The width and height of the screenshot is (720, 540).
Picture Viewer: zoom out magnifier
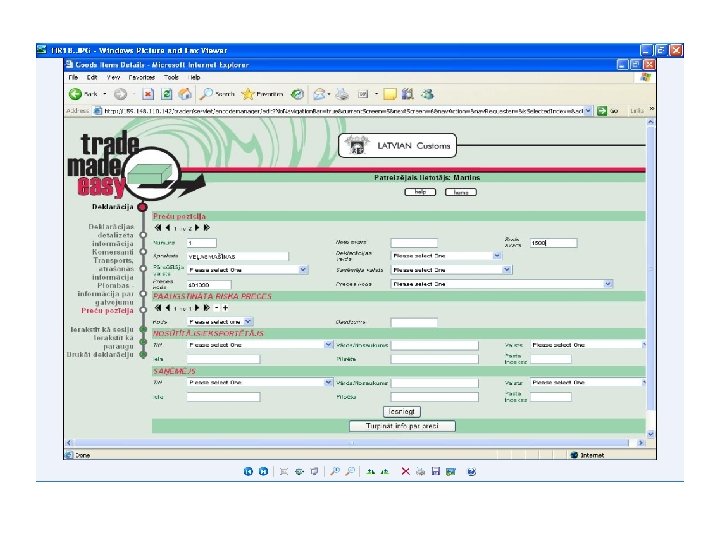click(350, 471)
